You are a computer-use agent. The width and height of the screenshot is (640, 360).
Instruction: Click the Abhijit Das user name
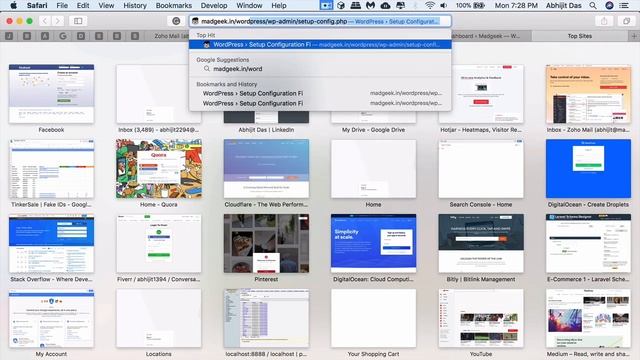pos(564,5)
